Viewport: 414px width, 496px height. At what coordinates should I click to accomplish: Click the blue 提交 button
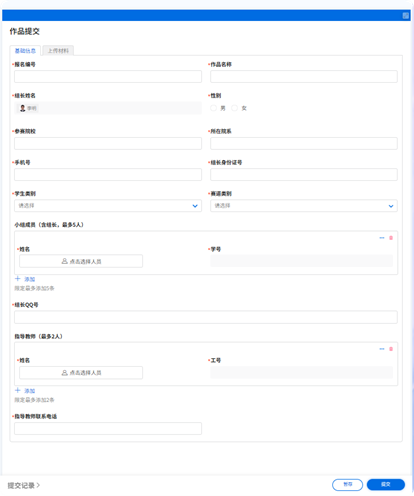click(386, 484)
